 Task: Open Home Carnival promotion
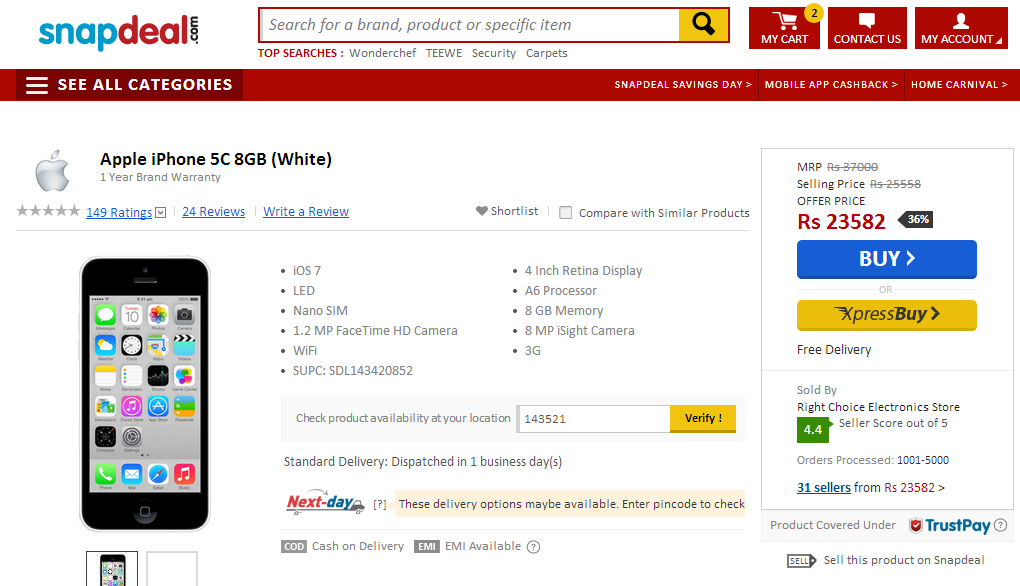(959, 85)
